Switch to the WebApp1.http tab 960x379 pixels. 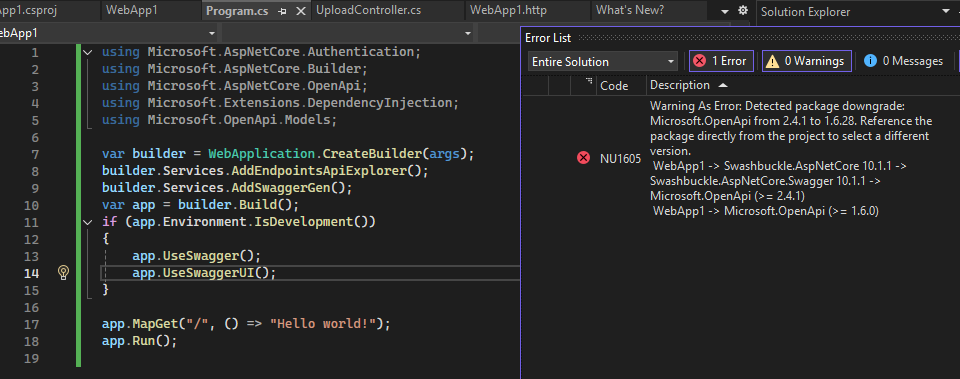coord(508,10)
